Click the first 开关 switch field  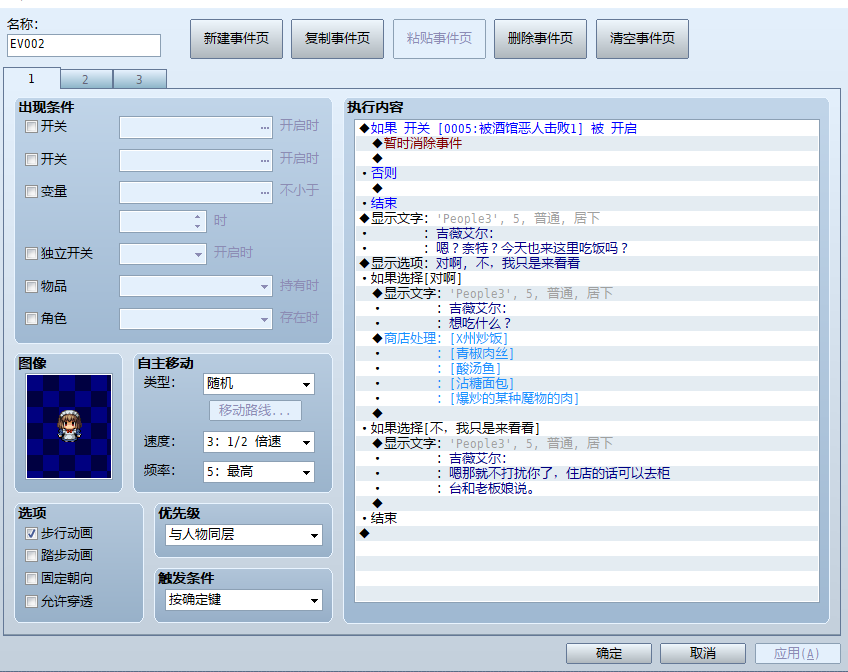(x=196, y=128)
